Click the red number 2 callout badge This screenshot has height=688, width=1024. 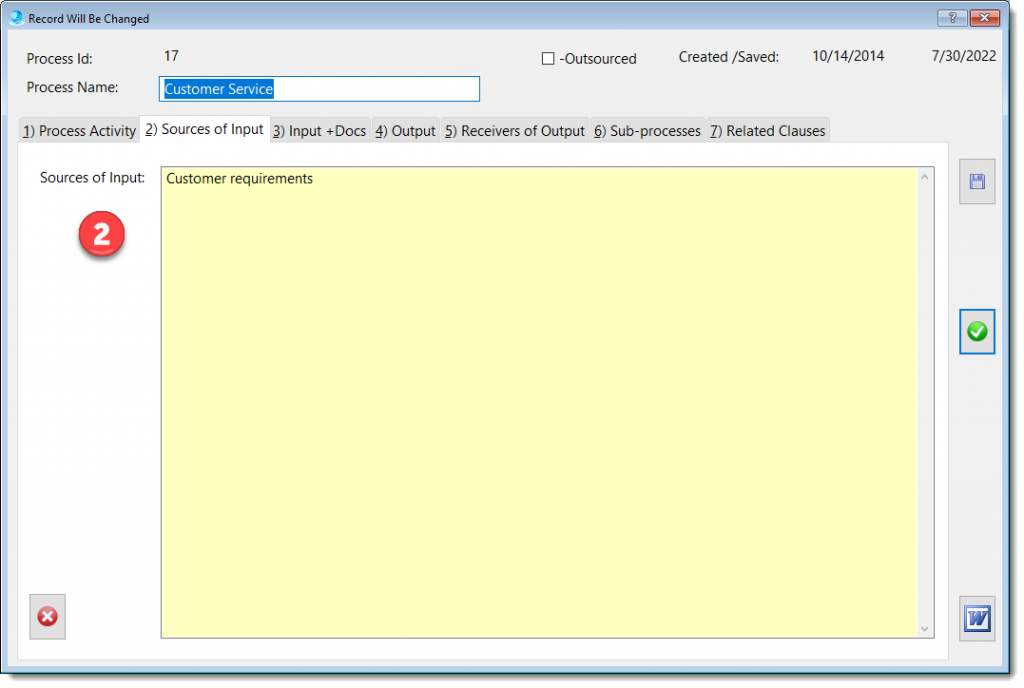(101, 235)
